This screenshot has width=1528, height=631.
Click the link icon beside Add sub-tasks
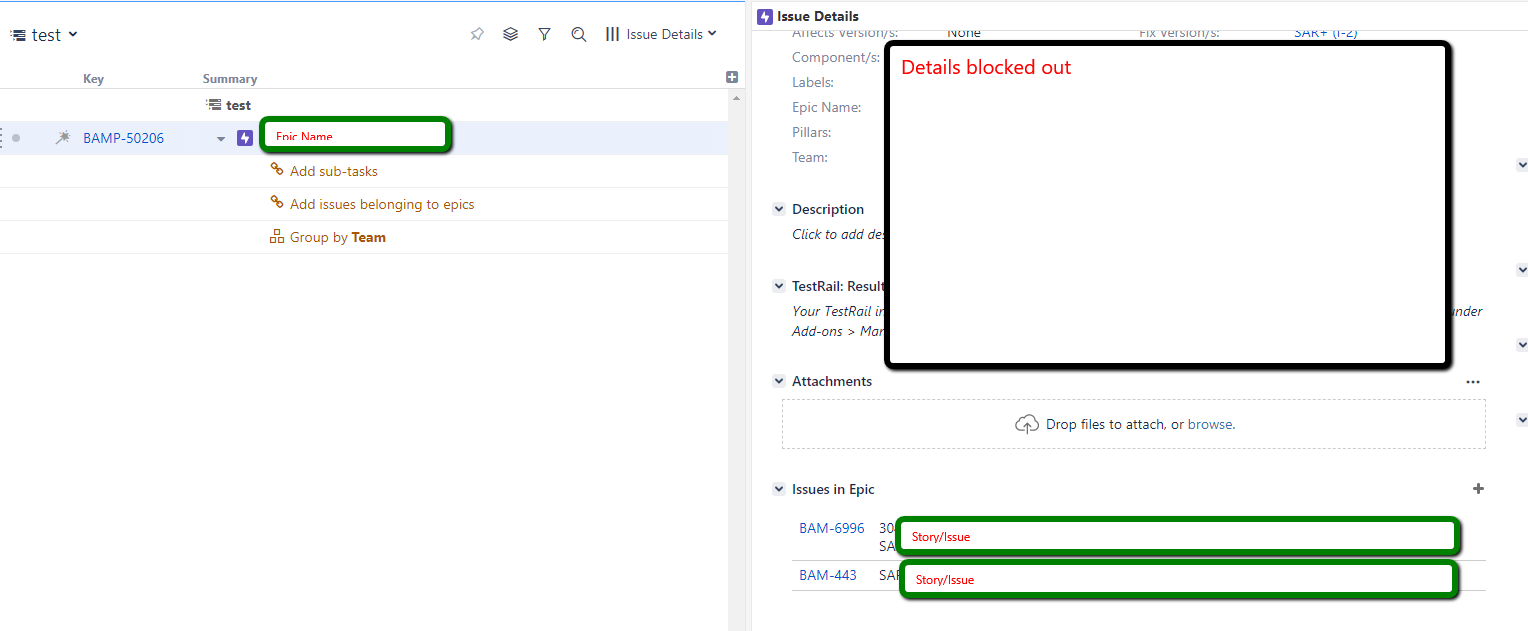(x=277, y=170)
